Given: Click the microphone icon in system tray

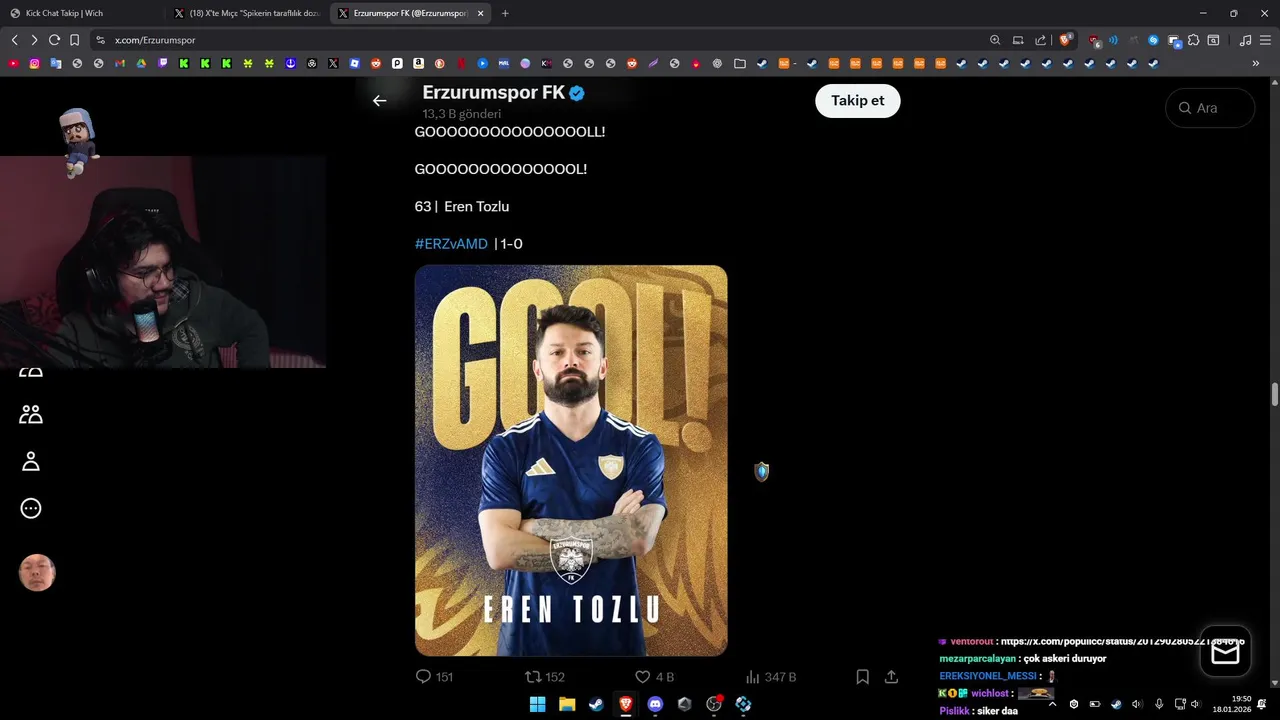Looking at the screenshot, I should 1159,704.
